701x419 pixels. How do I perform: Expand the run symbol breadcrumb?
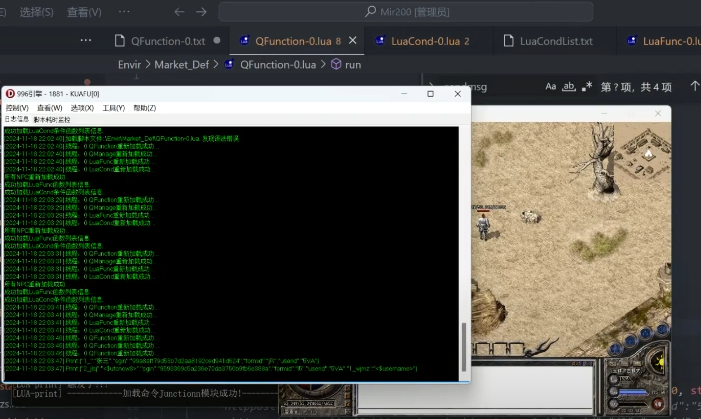pos(353,64)
